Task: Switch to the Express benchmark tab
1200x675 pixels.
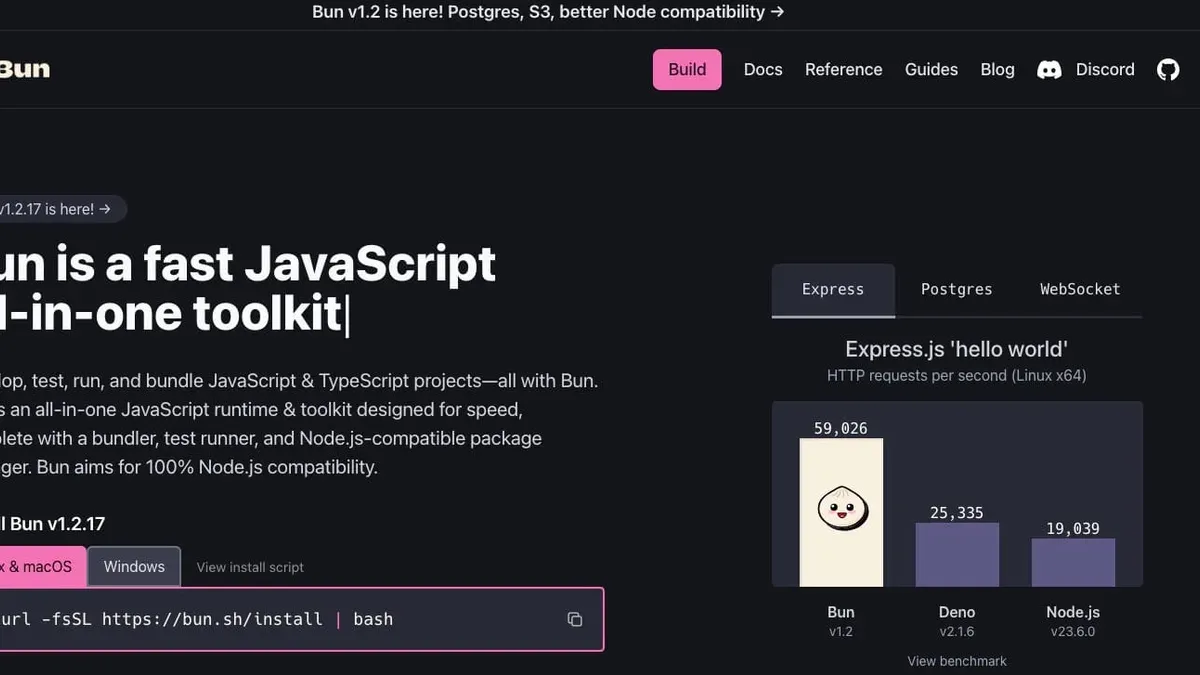Action: [x=833, y=289]
